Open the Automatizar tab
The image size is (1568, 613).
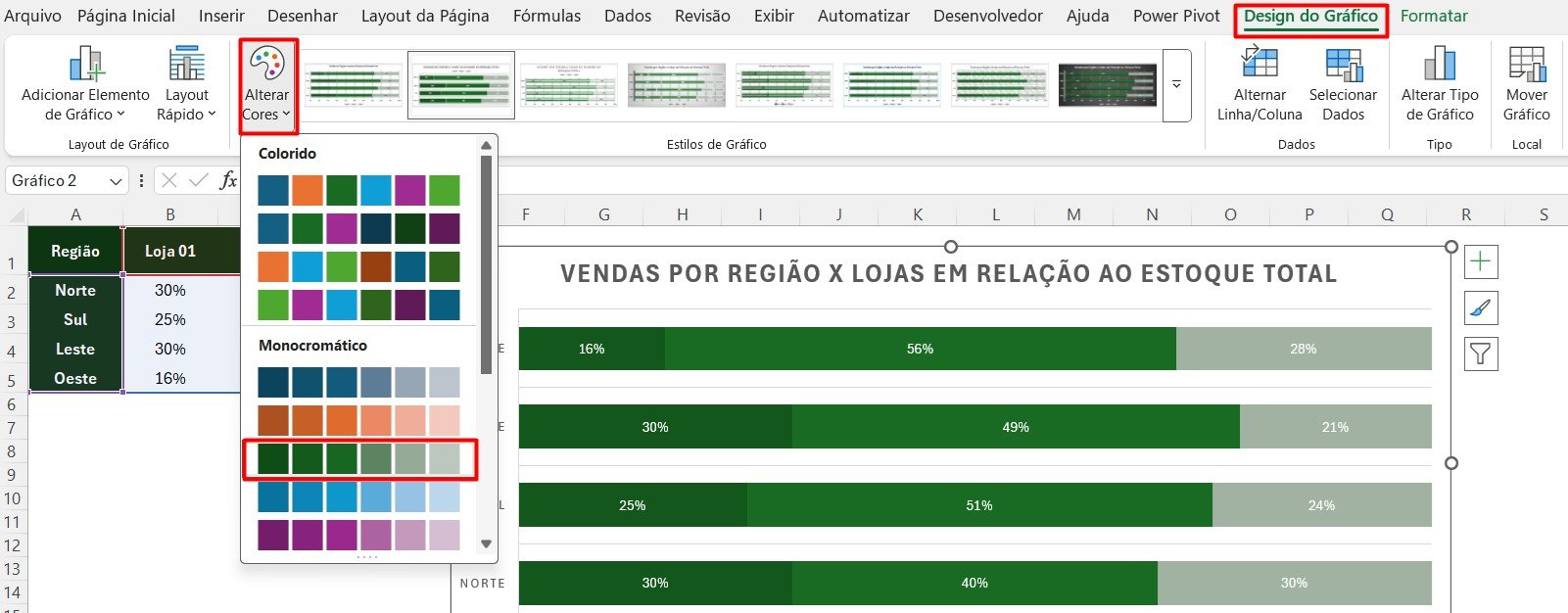click(864, 17)
